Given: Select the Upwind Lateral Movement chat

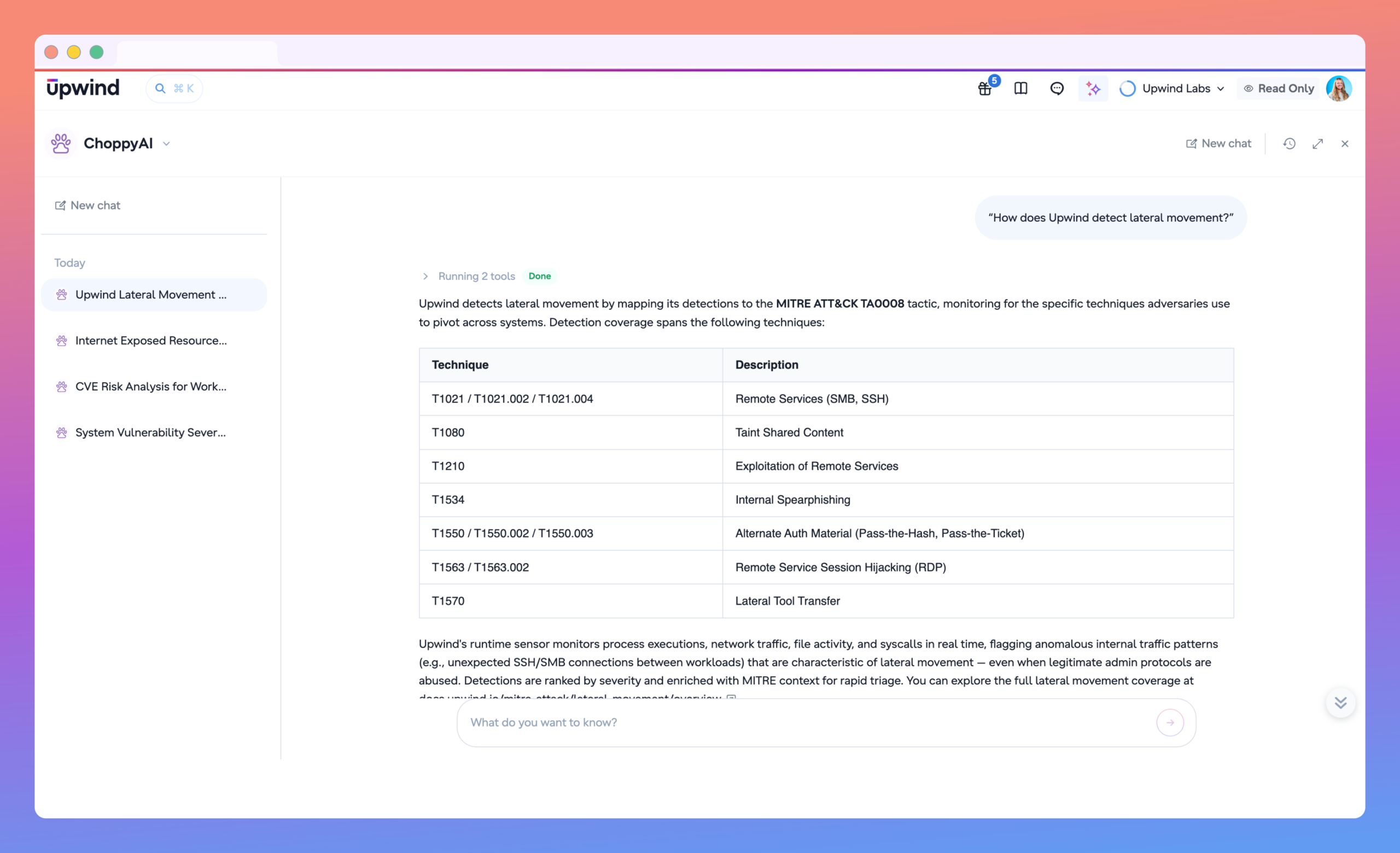Looking at the screenshot, I should (x=154, y=295).
